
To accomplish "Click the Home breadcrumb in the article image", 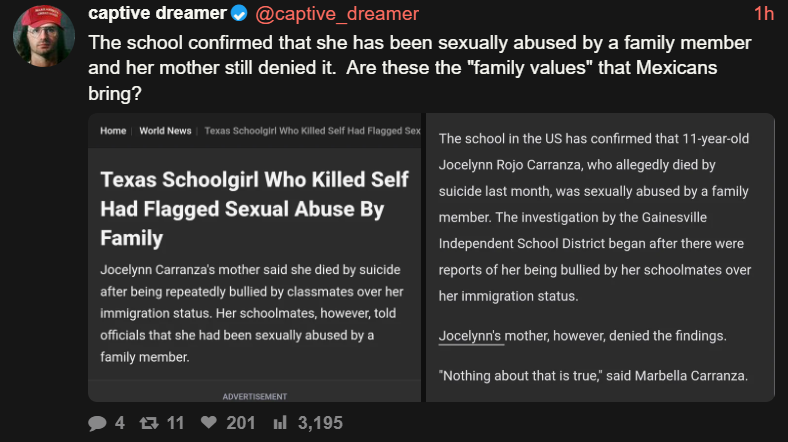I will click(113, 131).
